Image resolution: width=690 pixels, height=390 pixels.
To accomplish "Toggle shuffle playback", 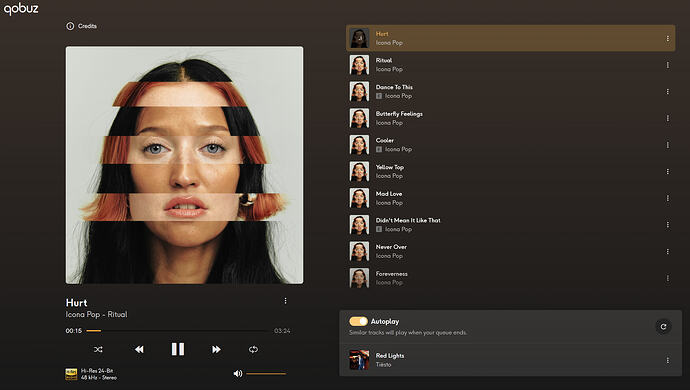I will click(x=98, y=350).
